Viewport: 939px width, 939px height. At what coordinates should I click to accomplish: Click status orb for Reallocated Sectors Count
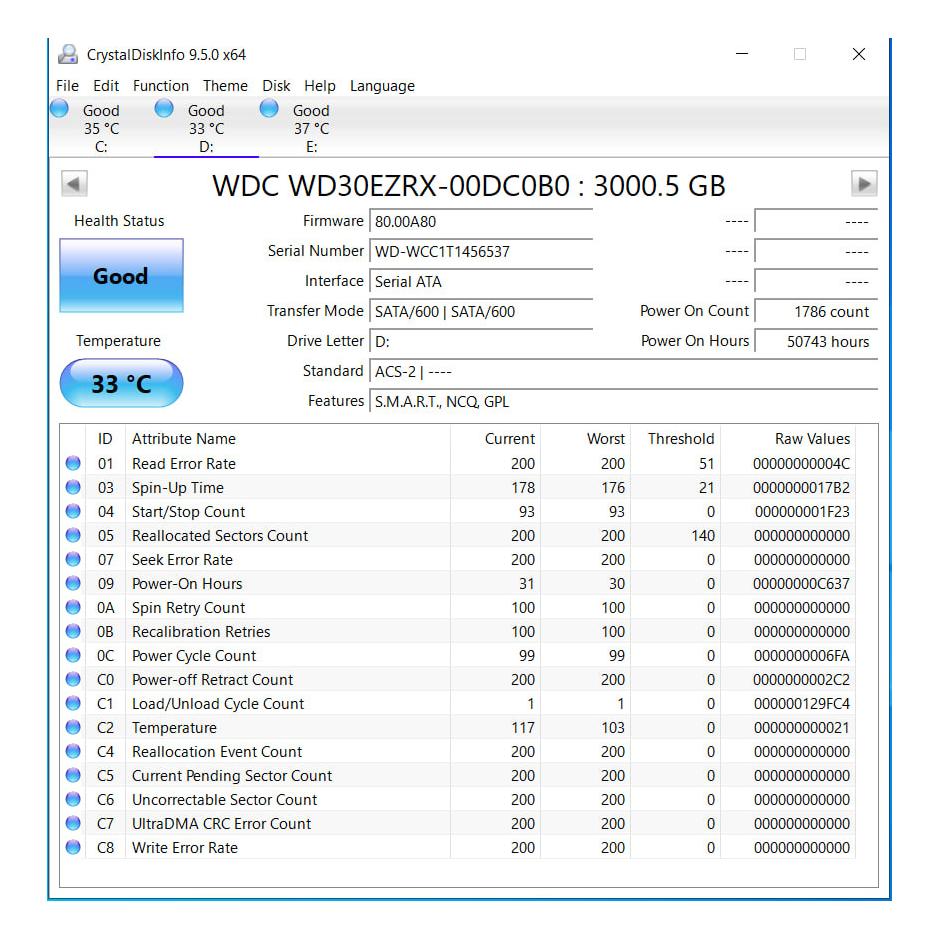pos(73,536)
